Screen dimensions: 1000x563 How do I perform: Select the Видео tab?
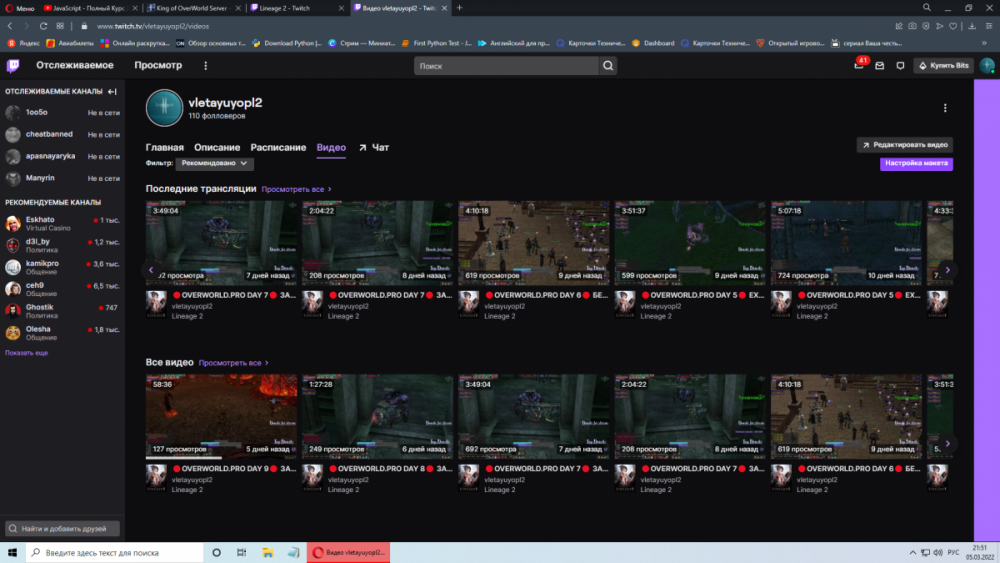pos(331,147)
